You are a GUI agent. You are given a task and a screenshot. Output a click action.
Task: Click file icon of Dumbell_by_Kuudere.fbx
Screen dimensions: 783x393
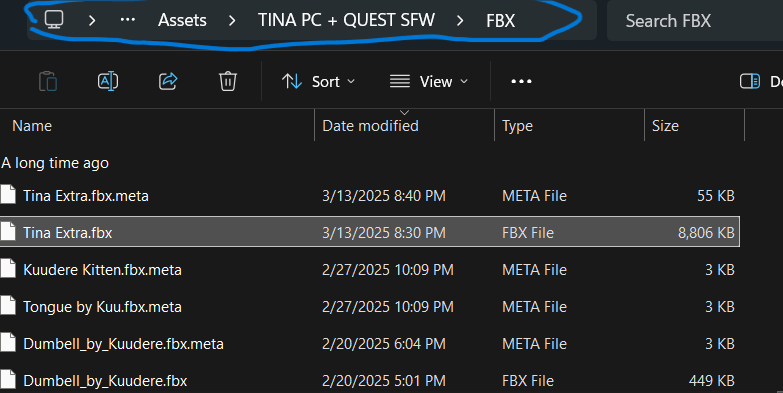7,379
